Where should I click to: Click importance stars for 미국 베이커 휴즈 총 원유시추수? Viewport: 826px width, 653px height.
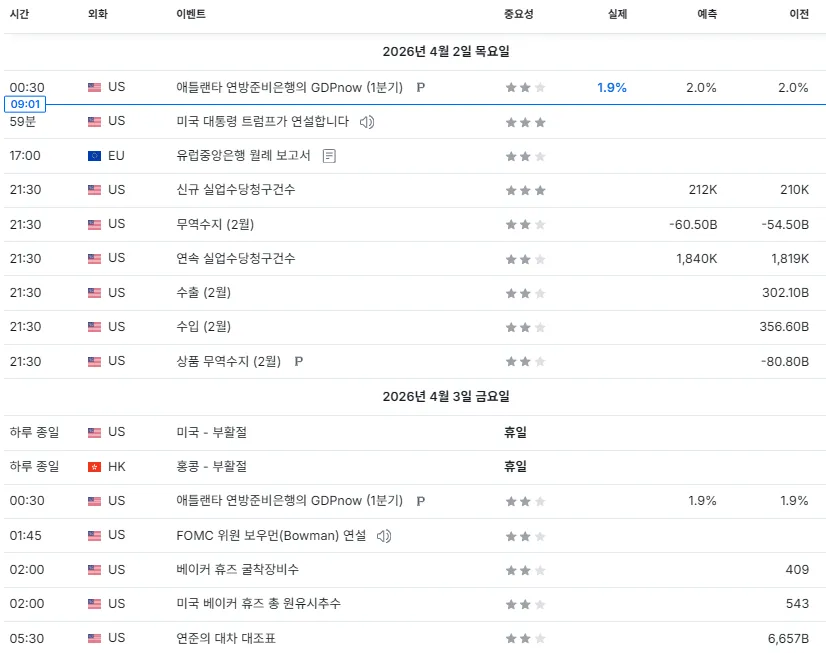[x=525, y=604]
